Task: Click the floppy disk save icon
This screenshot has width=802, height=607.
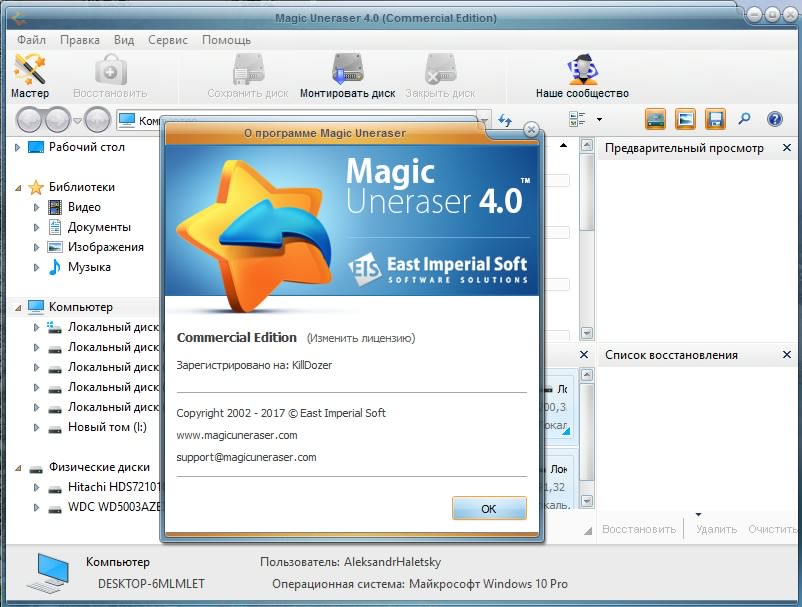Action: tap(715, 120)
